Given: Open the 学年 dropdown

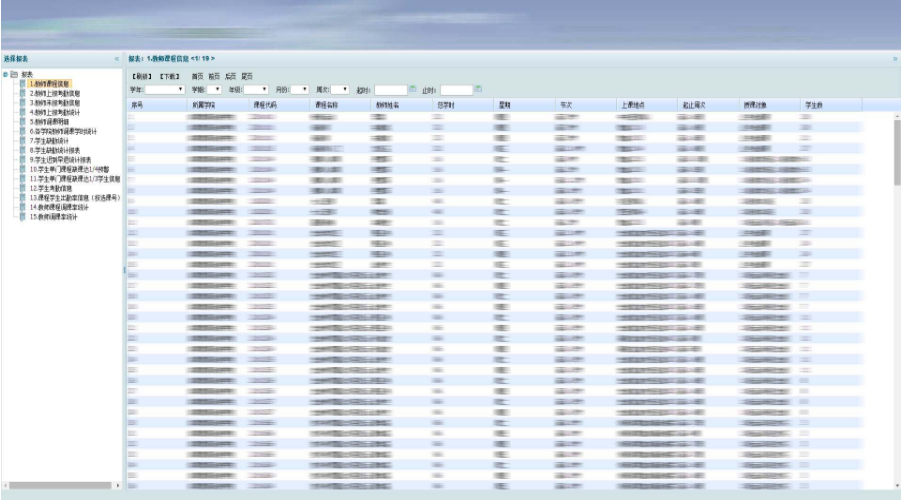Looking at the screenshot, I should click(x=165, y=89).
